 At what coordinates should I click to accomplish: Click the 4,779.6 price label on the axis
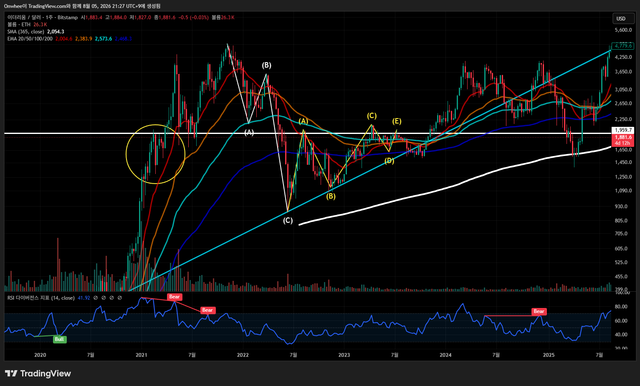point(623,46)
